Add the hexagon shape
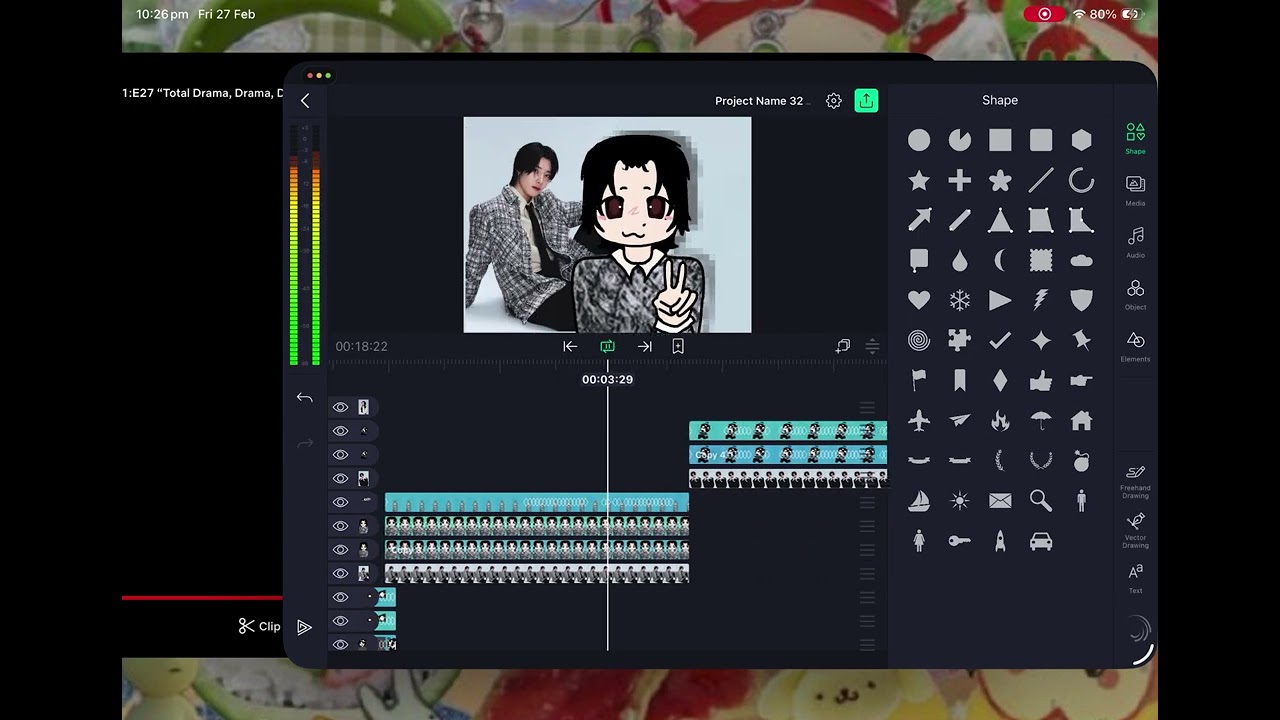Screen dimensions: 1280x720 (1081, 140)
